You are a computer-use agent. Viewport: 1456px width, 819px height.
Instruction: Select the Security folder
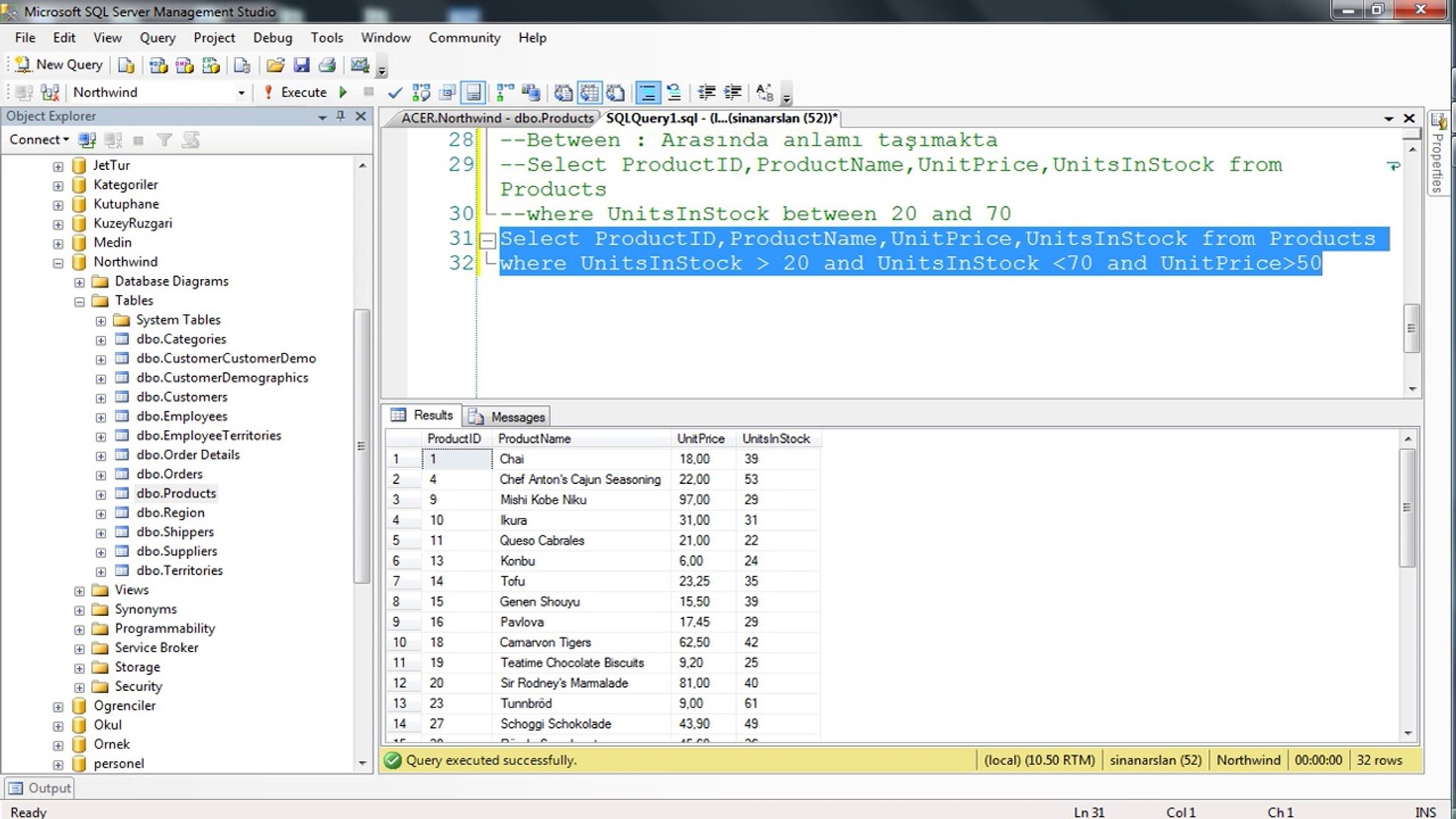click(138, 686)
